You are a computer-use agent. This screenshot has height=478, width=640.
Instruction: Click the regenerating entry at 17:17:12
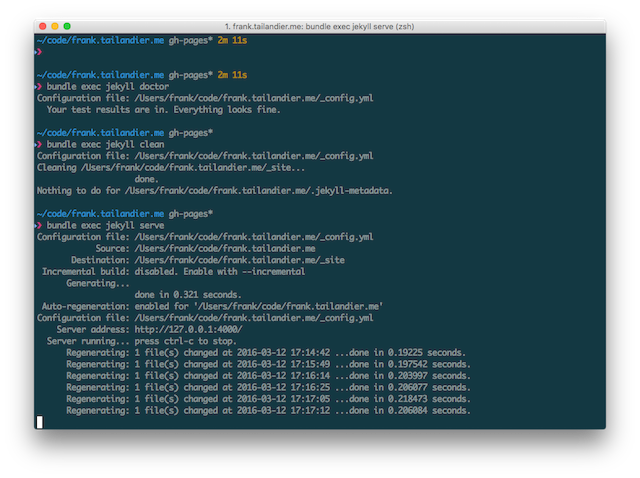268,411
